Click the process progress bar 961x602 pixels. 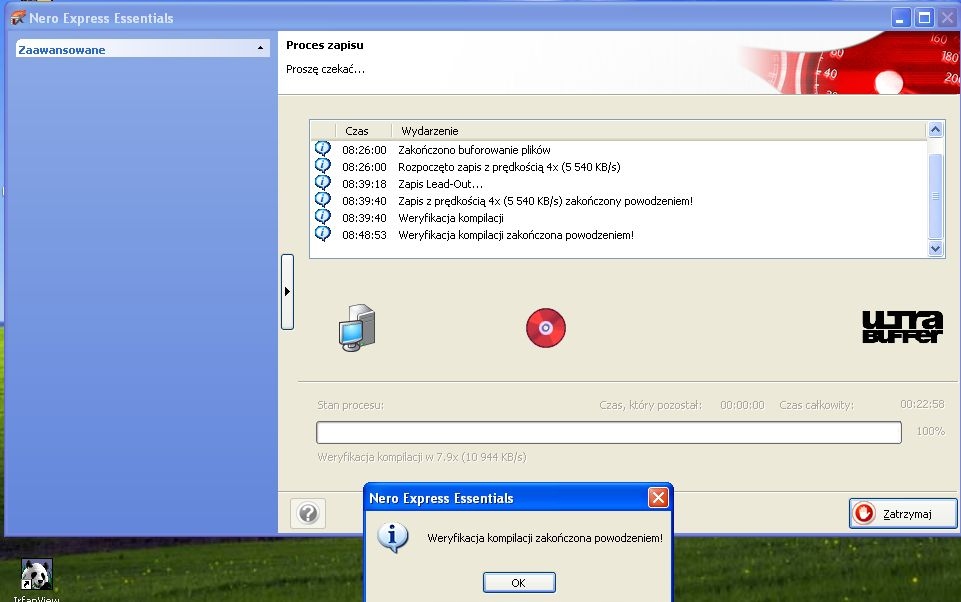pos(609,432)
